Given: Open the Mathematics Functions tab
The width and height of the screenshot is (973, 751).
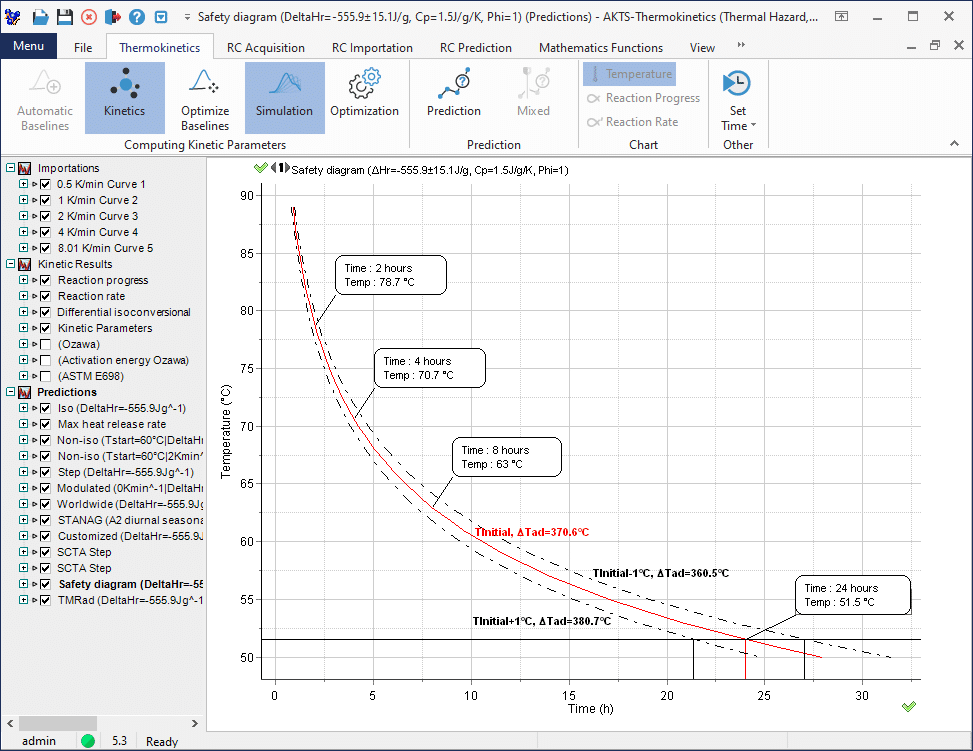Looking at the screenshot, I should pos(600,47).
